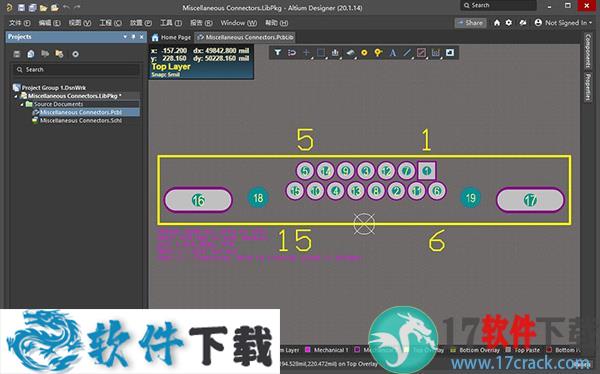Click the Projects panel save icon

pos(16,54)
